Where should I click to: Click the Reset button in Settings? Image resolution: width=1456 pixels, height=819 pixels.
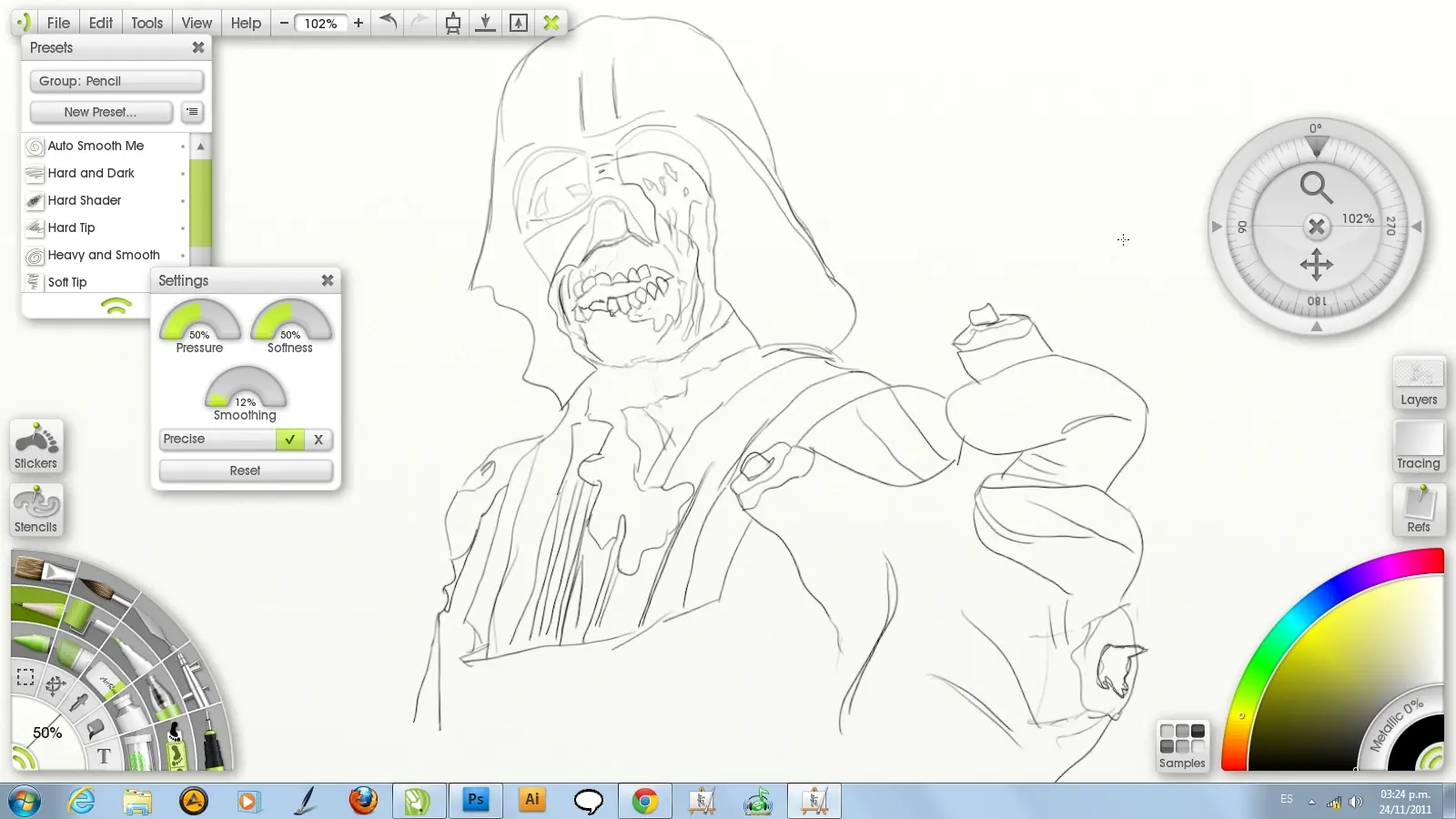(x=245, y=470)
